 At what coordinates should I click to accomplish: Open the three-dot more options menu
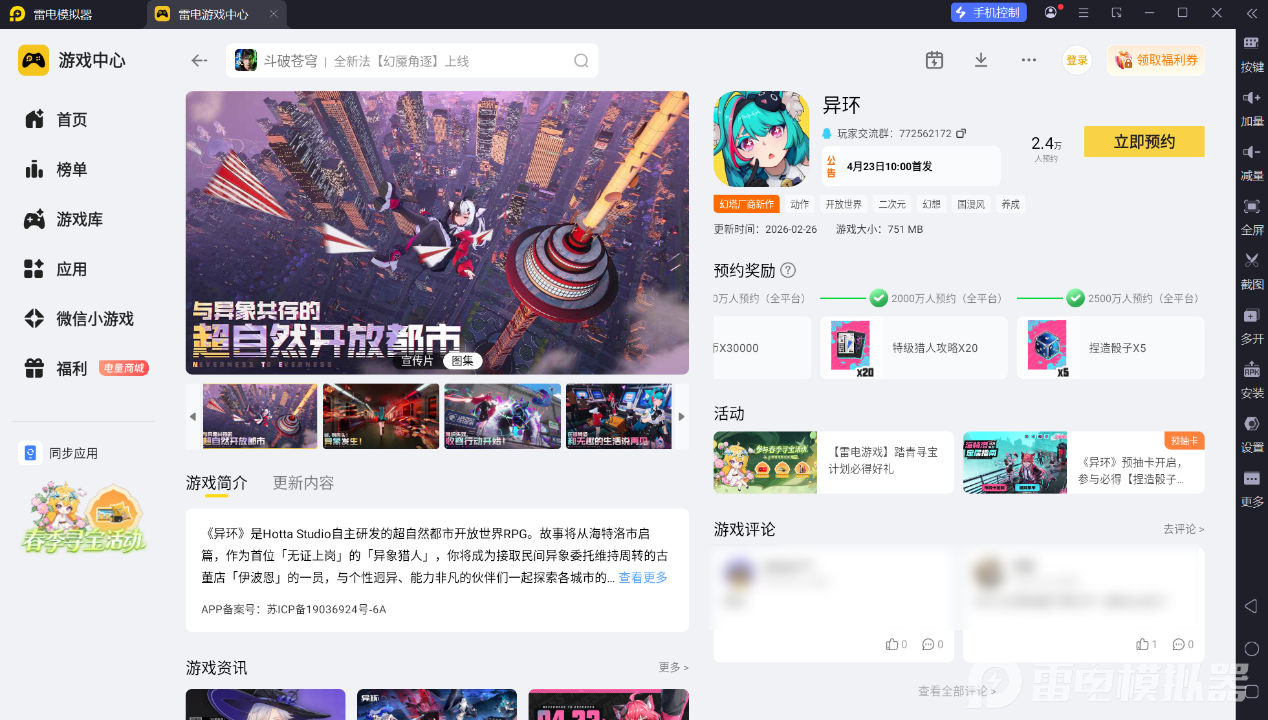click(x=1029, y=60)
